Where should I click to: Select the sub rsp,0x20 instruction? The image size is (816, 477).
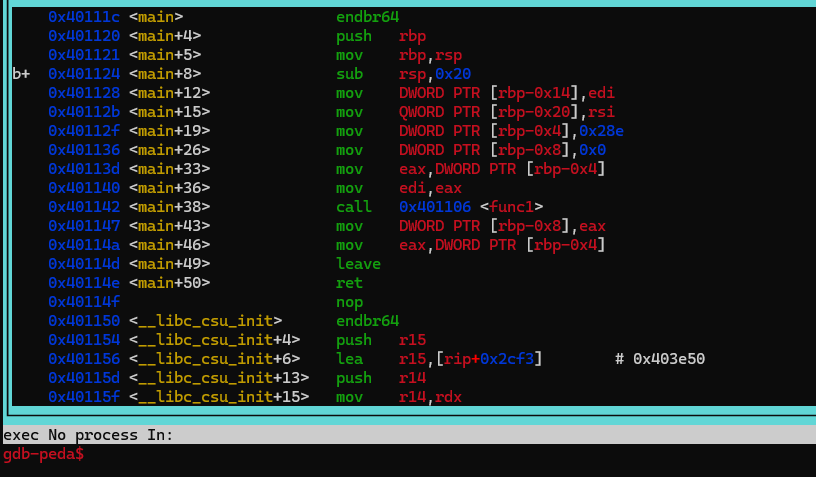404,74
